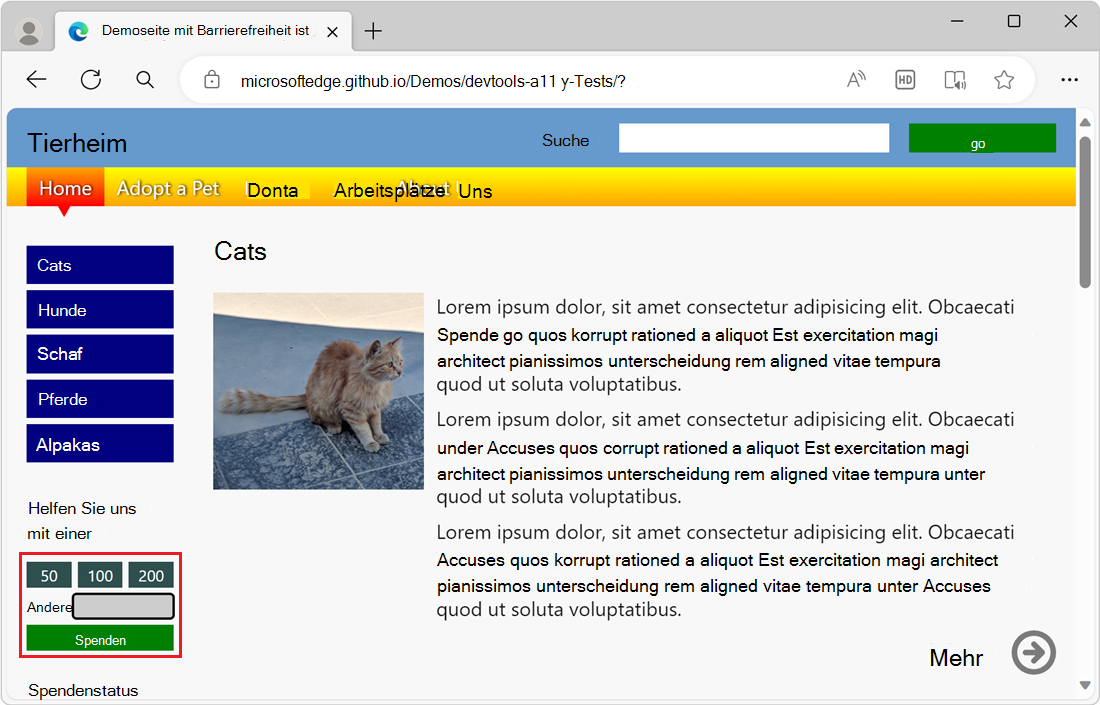Pick the 200 donation amount
The width and height of the screenshot is (1100, 705).
(151, 575)
